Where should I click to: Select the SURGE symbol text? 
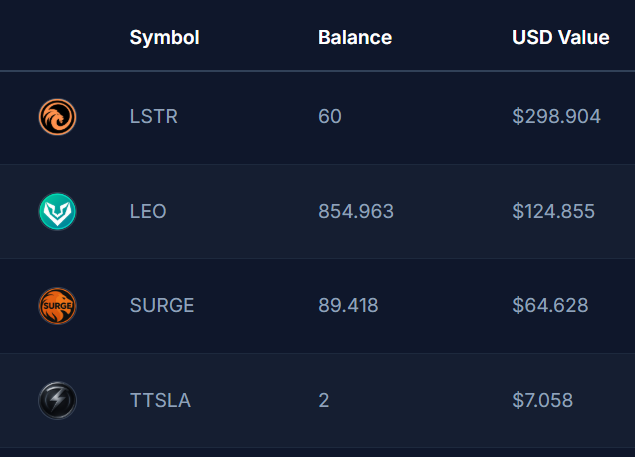pos(162,305)
